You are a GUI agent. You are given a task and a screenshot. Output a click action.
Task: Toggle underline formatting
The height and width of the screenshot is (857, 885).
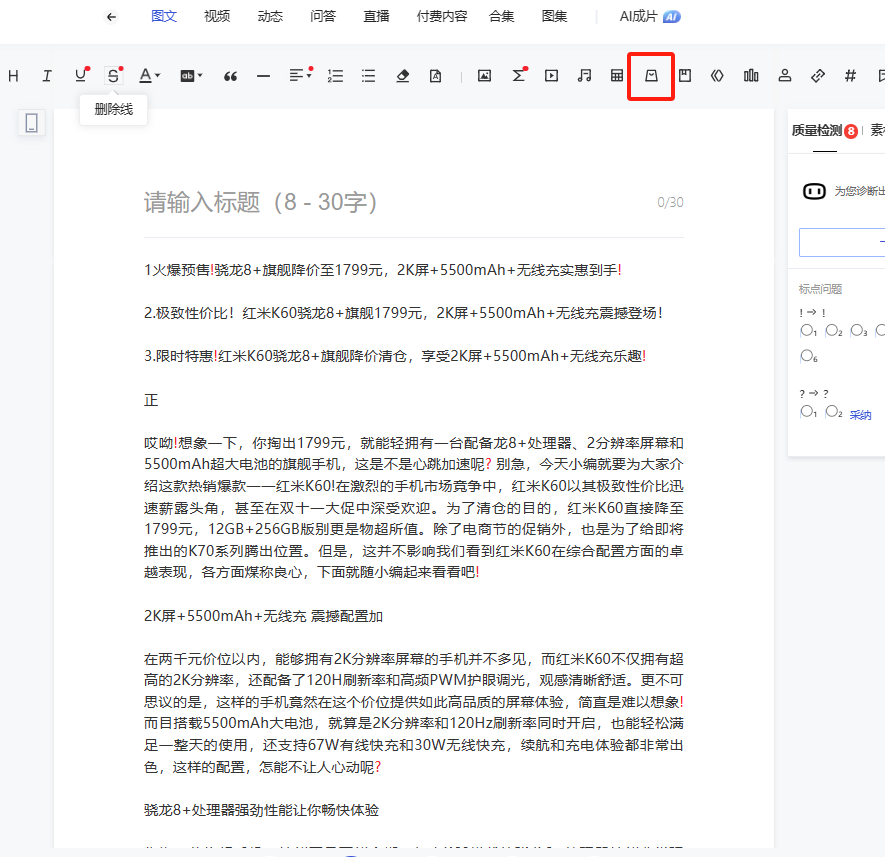(79, 75)
